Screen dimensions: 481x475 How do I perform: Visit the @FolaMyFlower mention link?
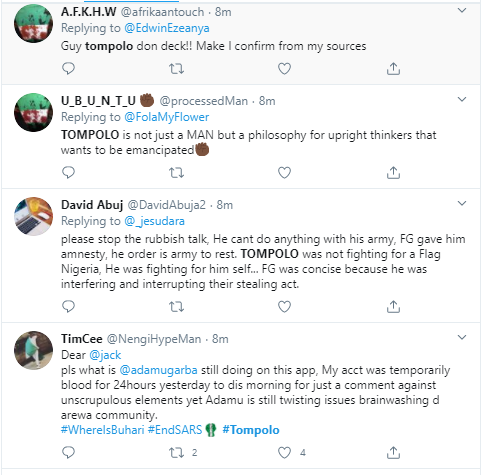pyautogui.click(x=167, y=117)
